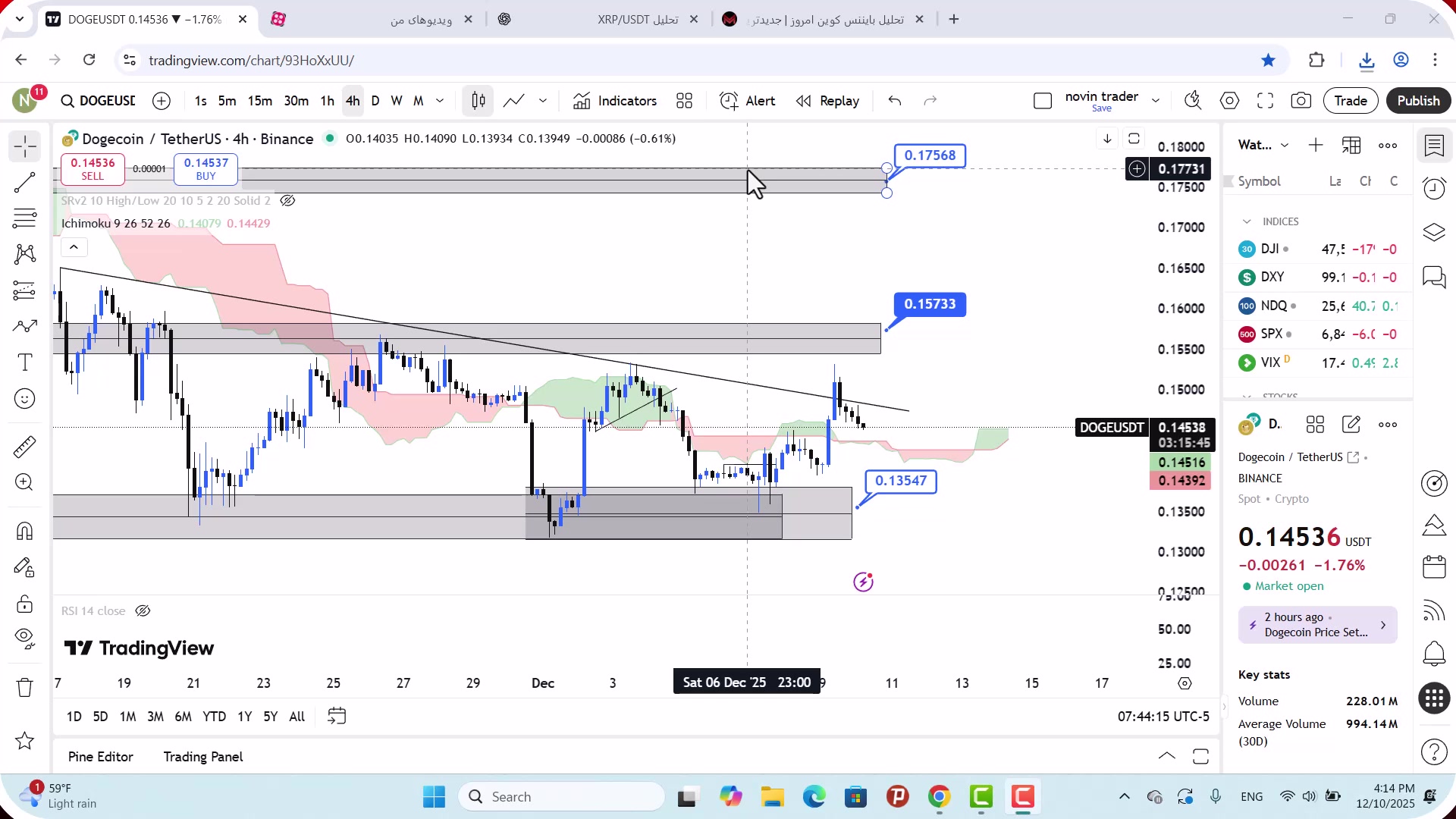Toggle visibility of SRv2 indicator

287,201
